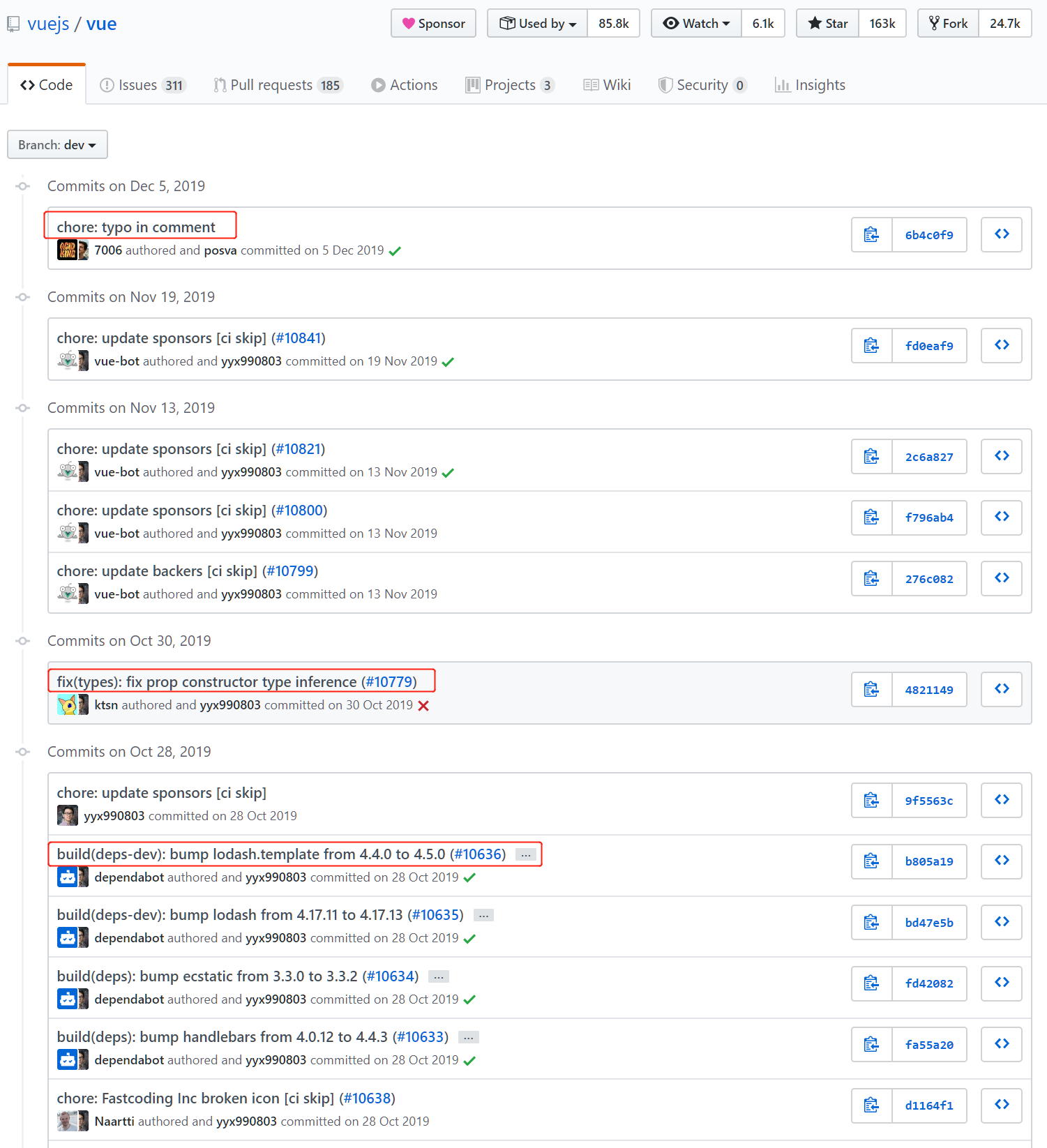Image resolution: width=1047 pixels, height=1148 pixels.
Task: Copy full SHA for commit fa55a20
Action: (871, 1044)
